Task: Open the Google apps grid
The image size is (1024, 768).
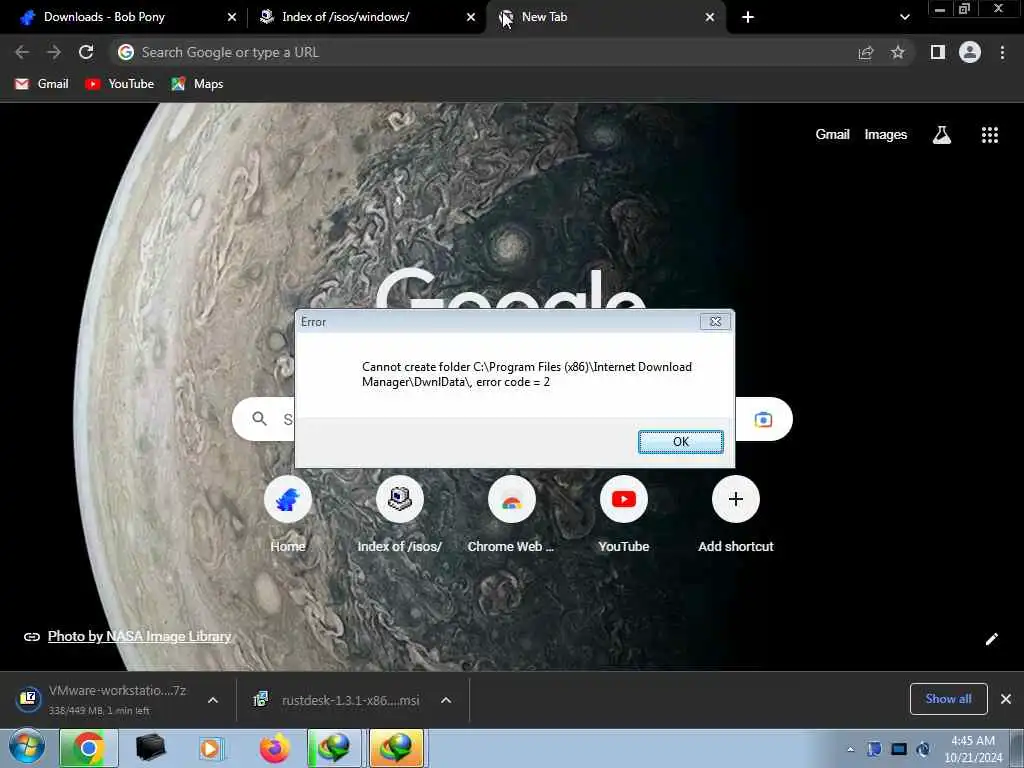Action: coord(990,135)
